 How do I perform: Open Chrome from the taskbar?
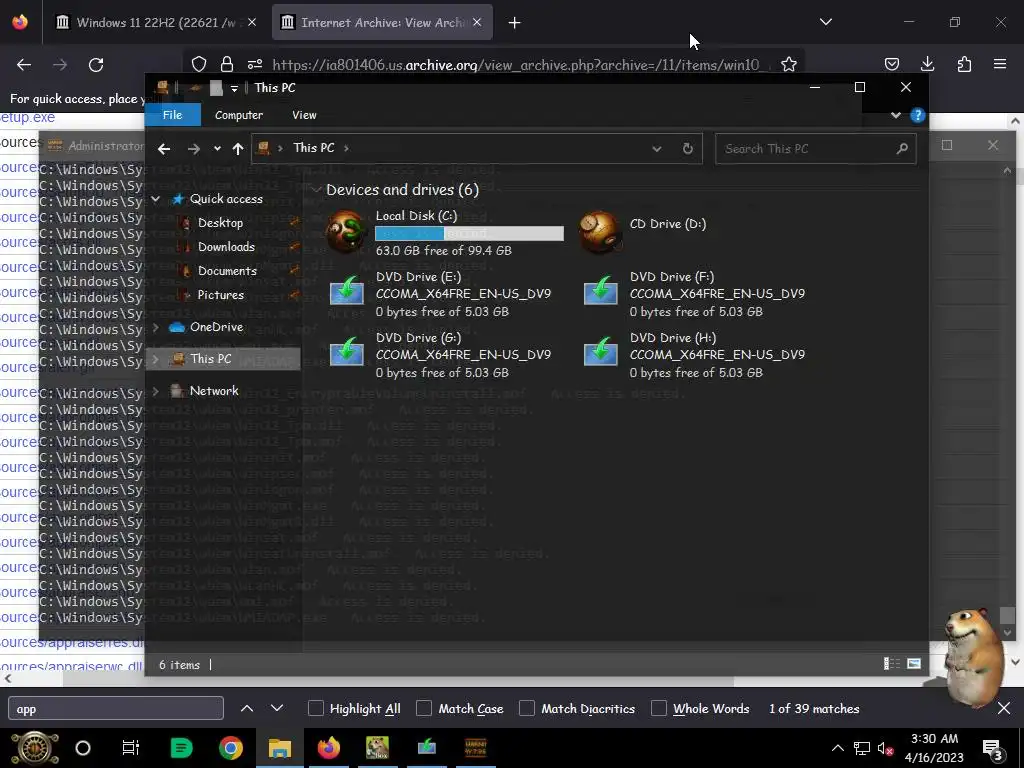[x=231, y=748]
